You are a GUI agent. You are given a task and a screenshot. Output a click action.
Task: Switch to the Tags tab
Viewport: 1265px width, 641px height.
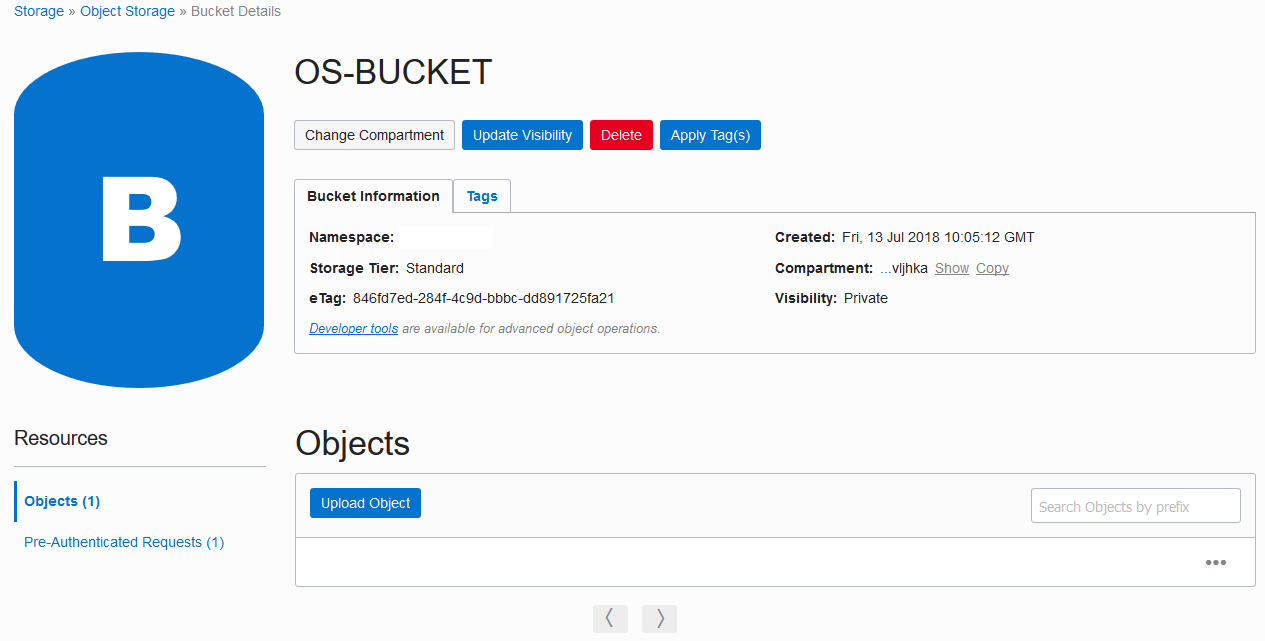[x=482, y=196]
